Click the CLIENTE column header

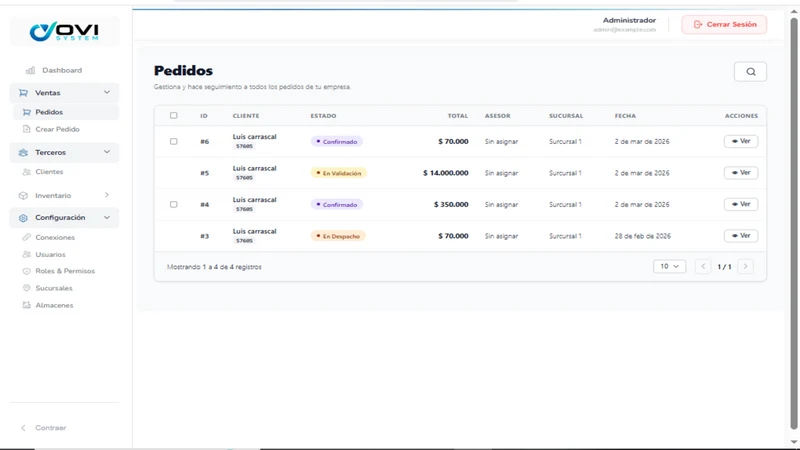pyautogui.click(x=246, y=116)
